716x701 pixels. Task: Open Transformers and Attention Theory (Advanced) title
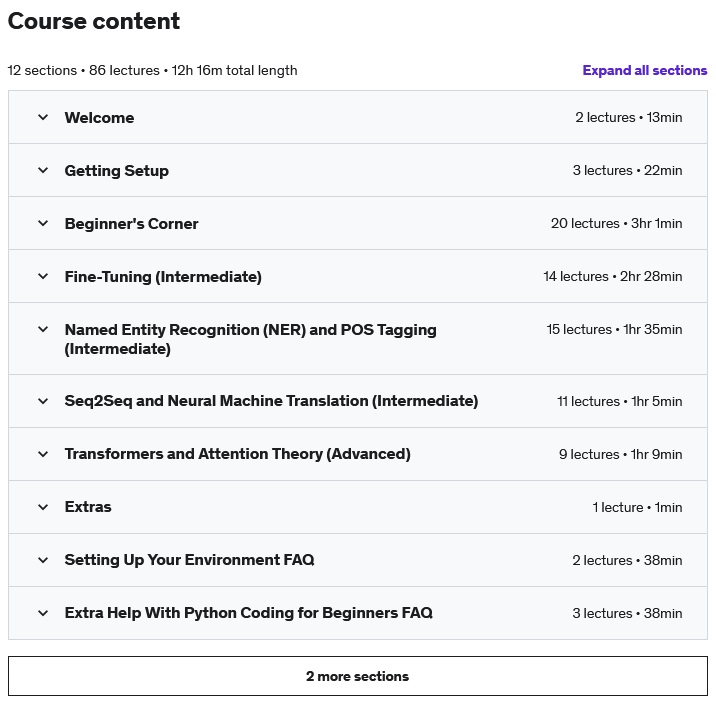coord(237,454)
